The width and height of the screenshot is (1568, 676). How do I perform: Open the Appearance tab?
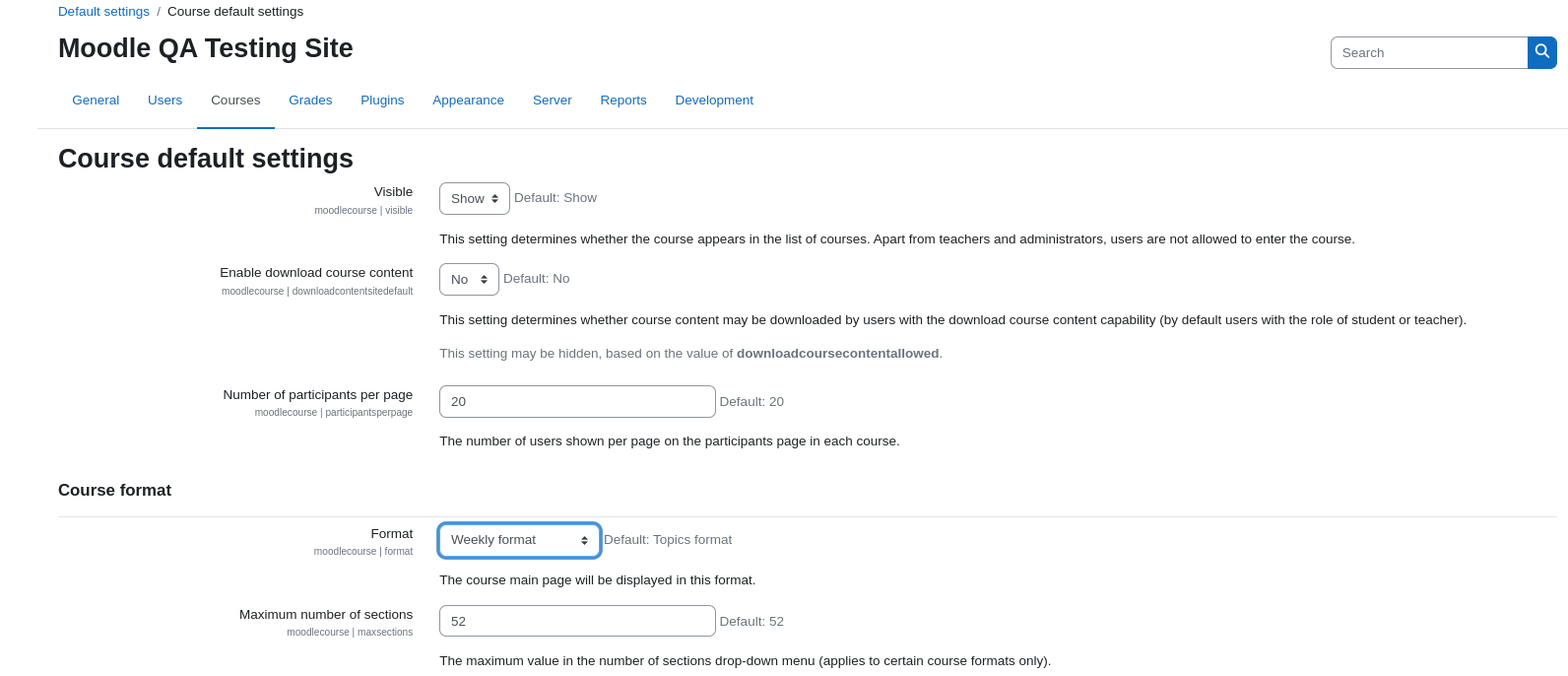pyautogui.click(x=468, y=101)
